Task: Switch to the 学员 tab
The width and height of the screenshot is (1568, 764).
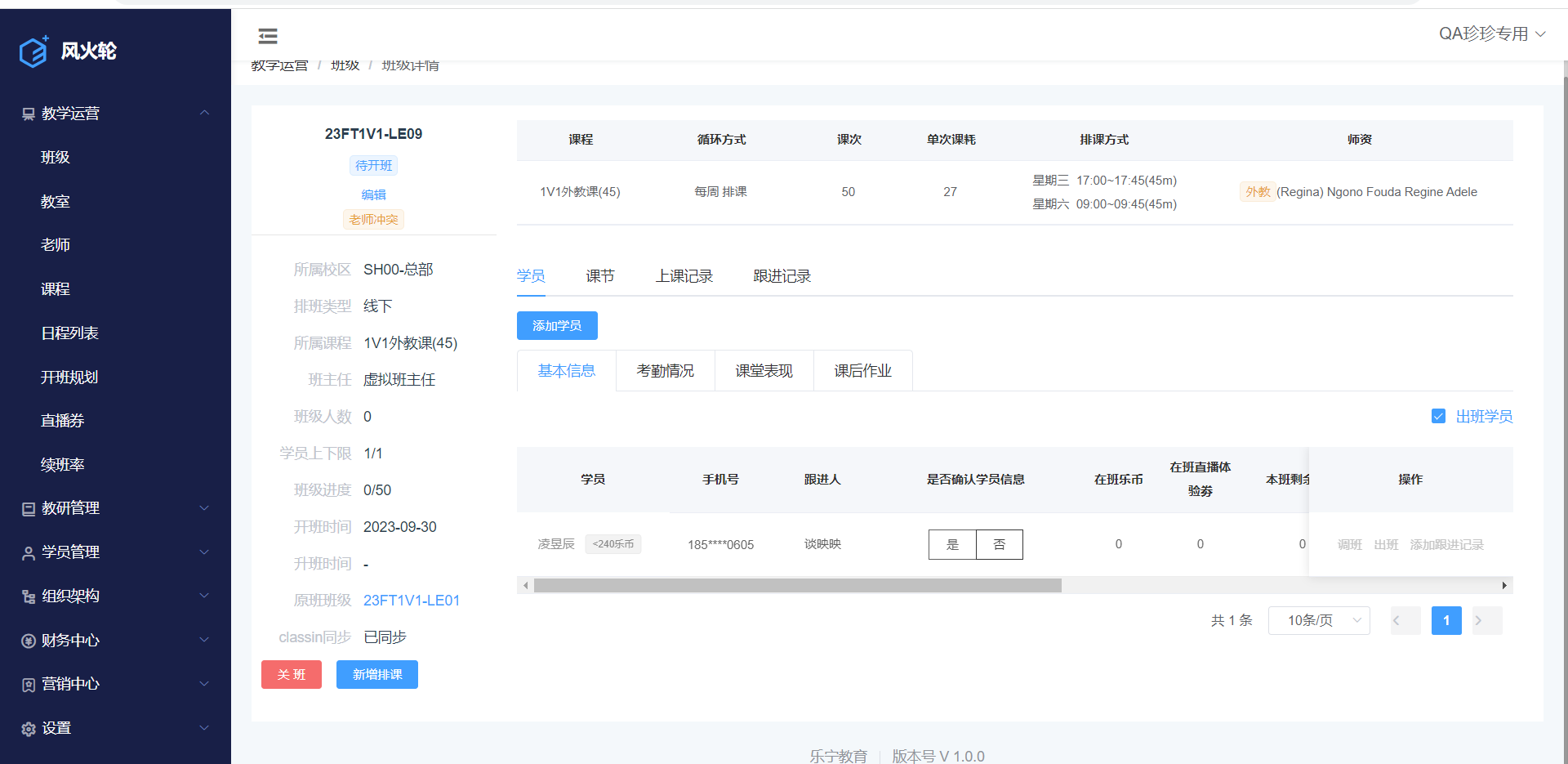Action: [531, 276]
